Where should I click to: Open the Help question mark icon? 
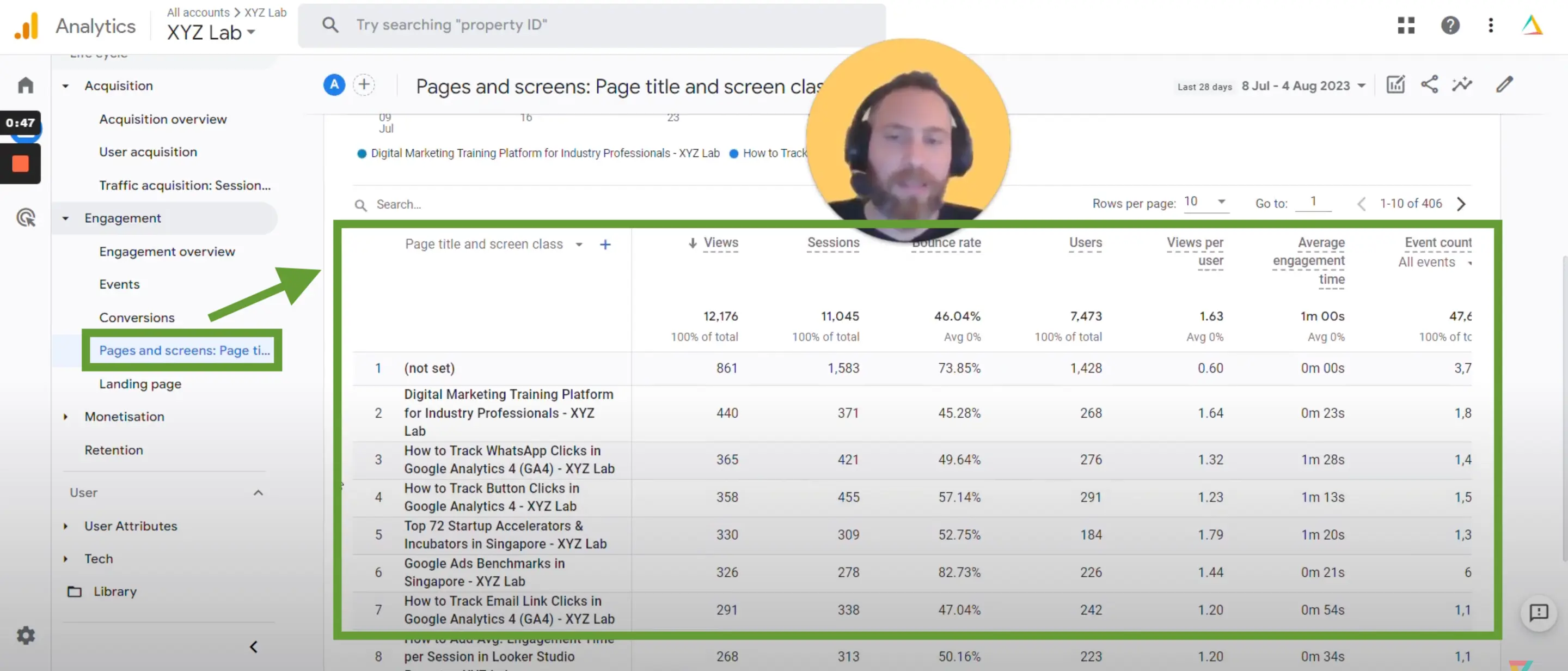click(x=1450, y=25)
